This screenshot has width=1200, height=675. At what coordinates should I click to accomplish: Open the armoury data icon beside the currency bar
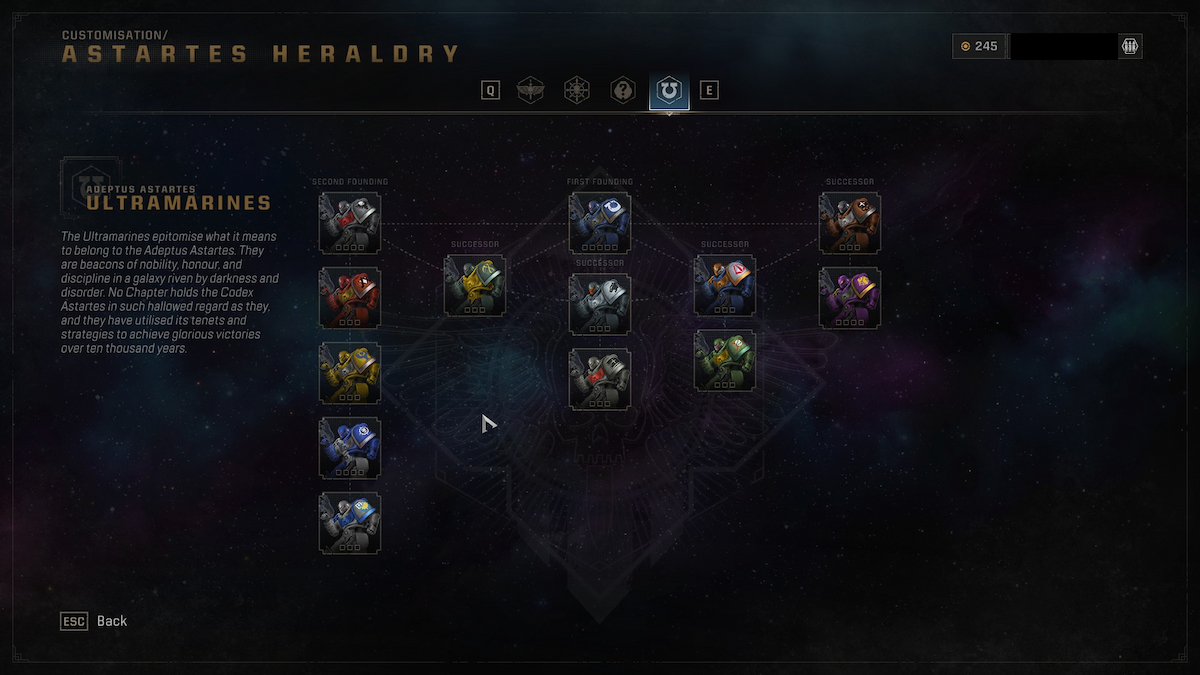pyautogui.click(x=1130, y=46)
